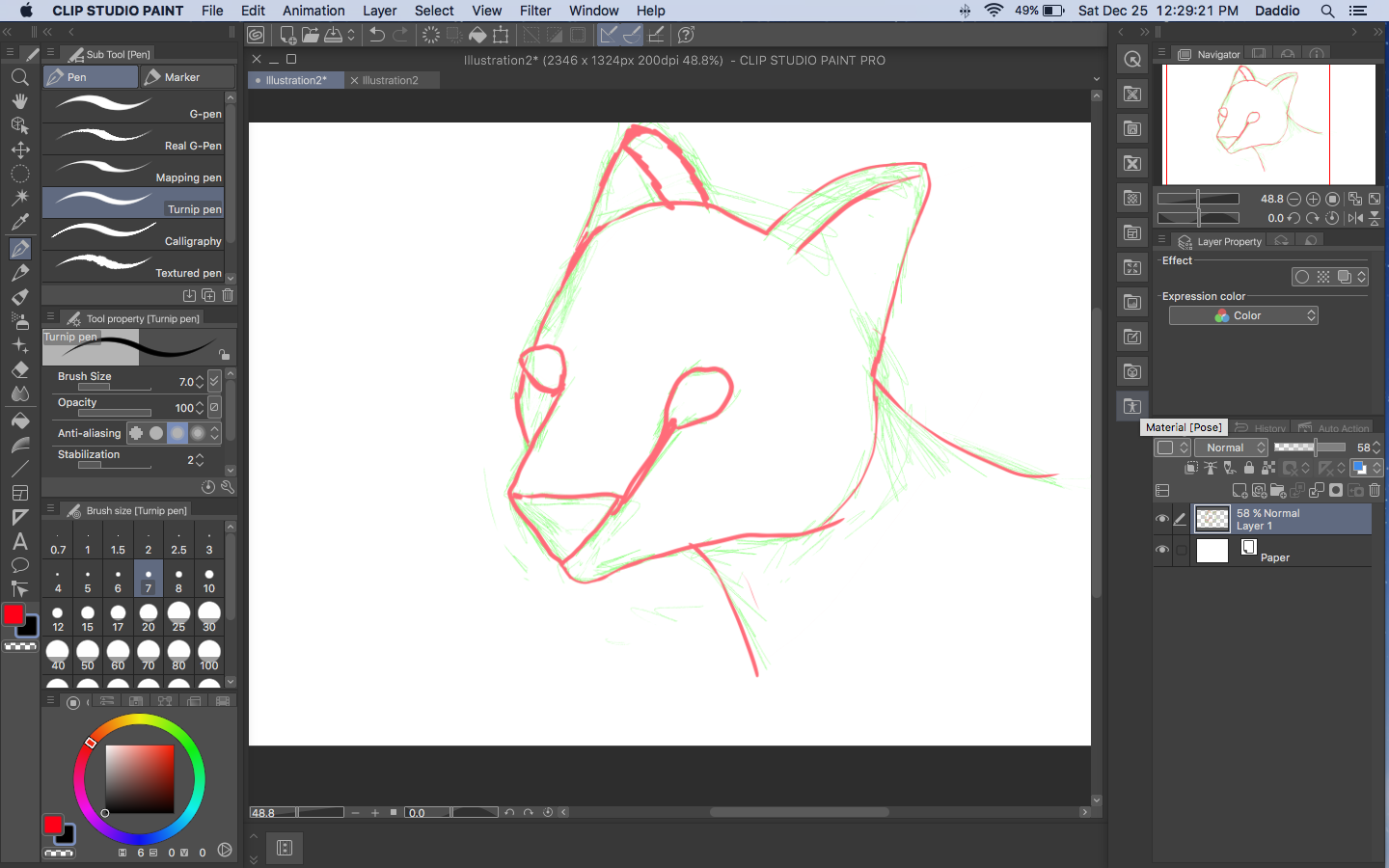Image resolution: width=1389 pixels, height=868 pixels.
Task: Choose the Fill bucket tool
Action: pos(19,420)
